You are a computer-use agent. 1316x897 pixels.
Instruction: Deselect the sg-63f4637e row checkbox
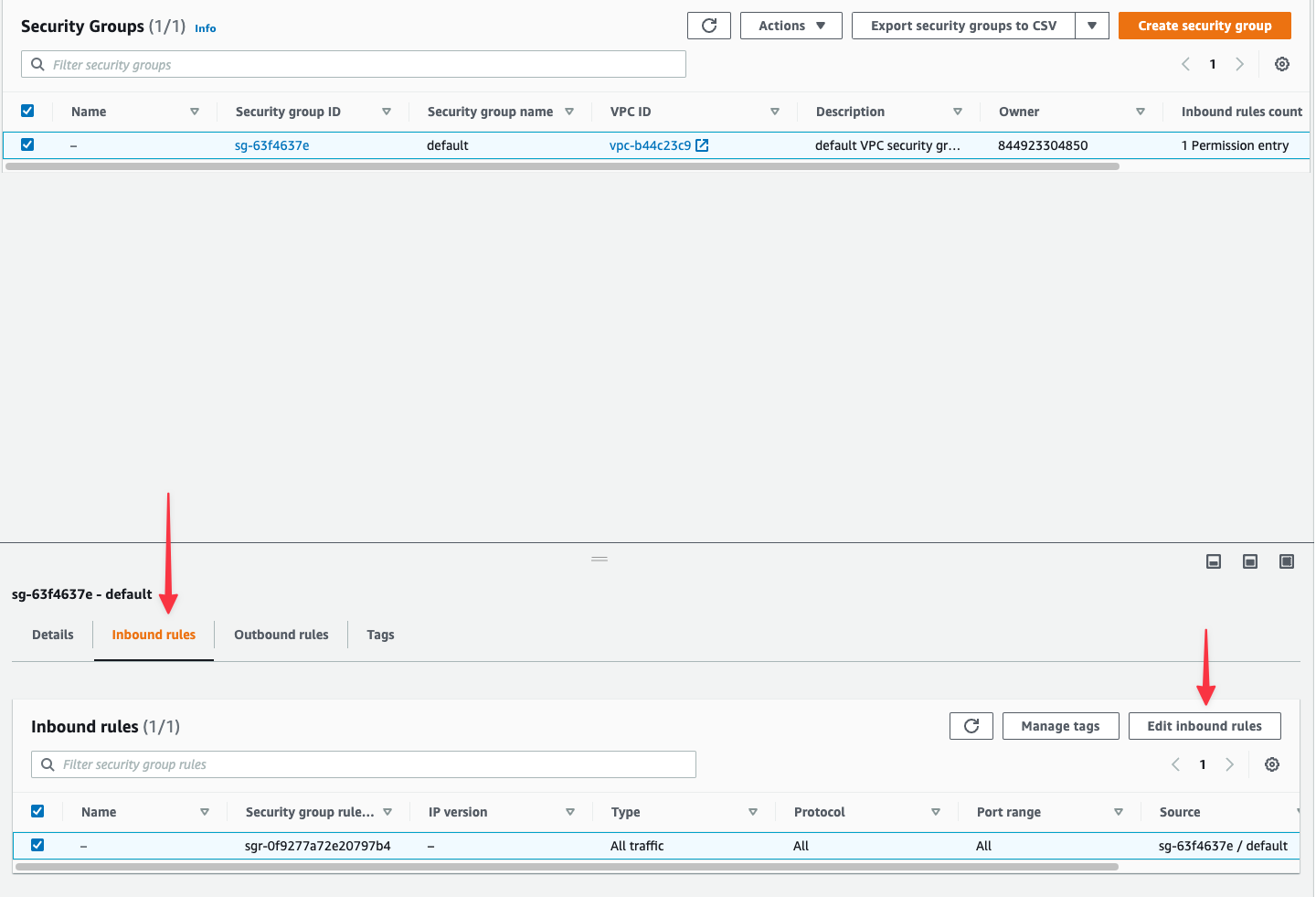(27, 144)
